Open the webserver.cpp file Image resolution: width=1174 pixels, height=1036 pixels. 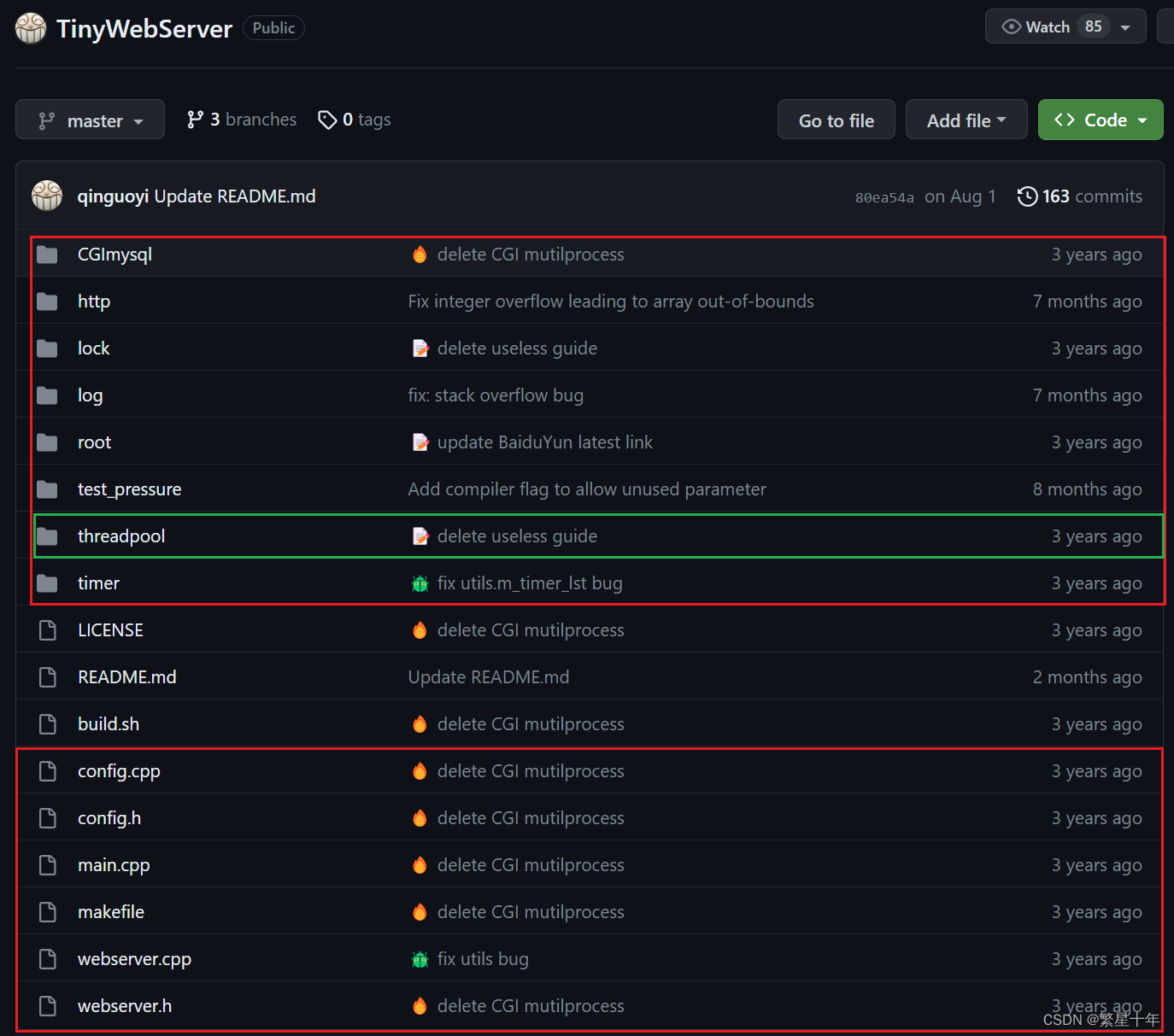[134, 958]
